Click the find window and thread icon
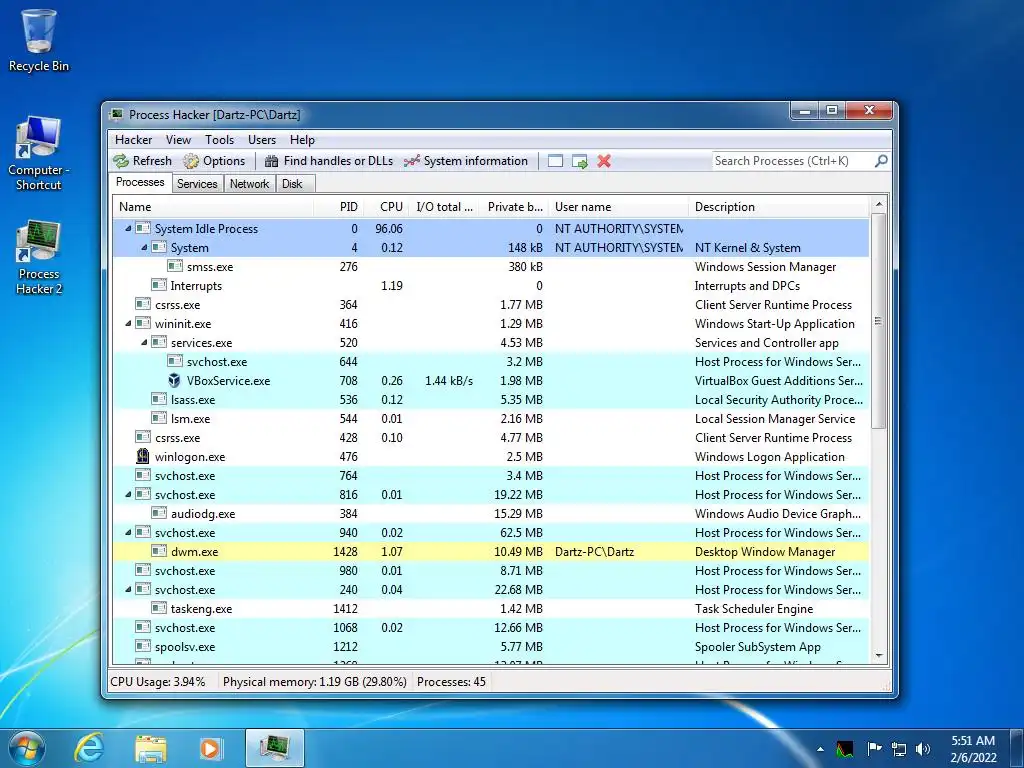 [x=580, y=161]
